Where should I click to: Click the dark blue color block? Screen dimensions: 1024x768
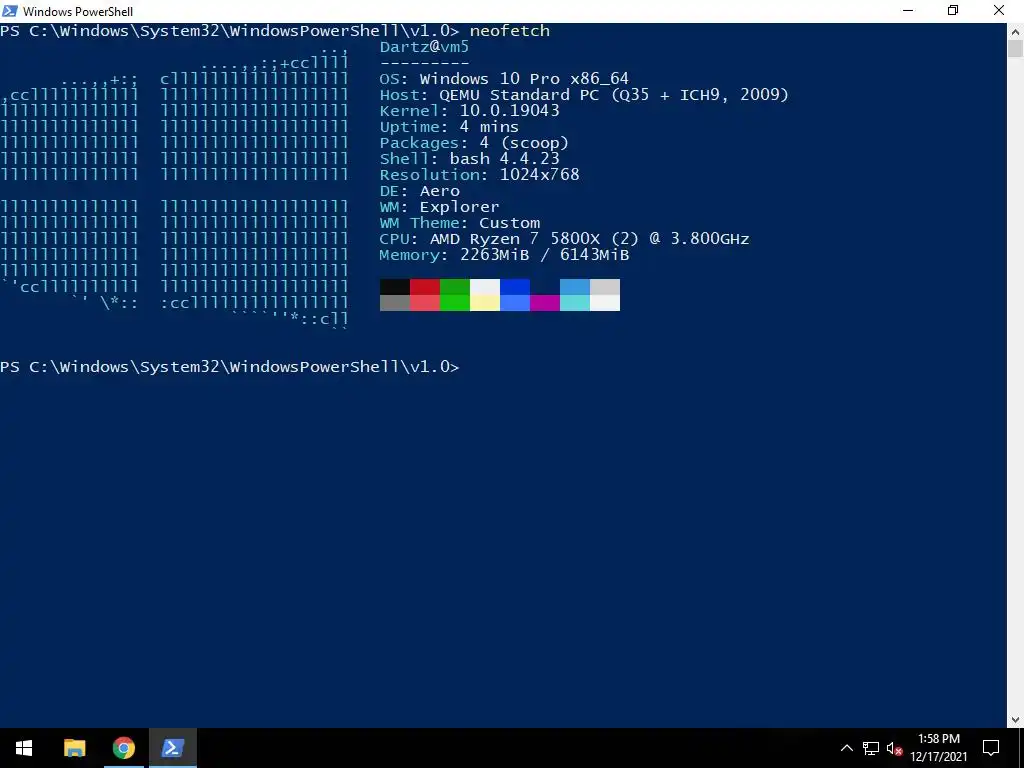pos(515,287)
